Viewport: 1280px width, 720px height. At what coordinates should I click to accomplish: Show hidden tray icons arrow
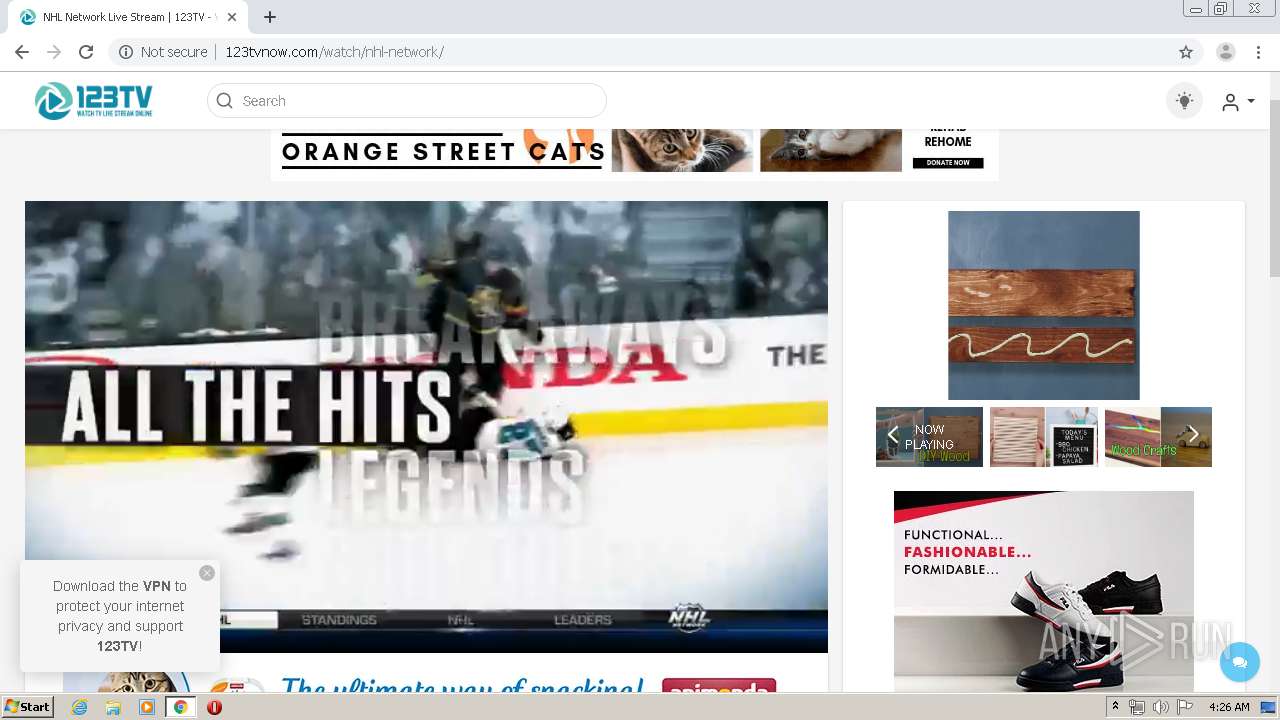[1116, 707]
